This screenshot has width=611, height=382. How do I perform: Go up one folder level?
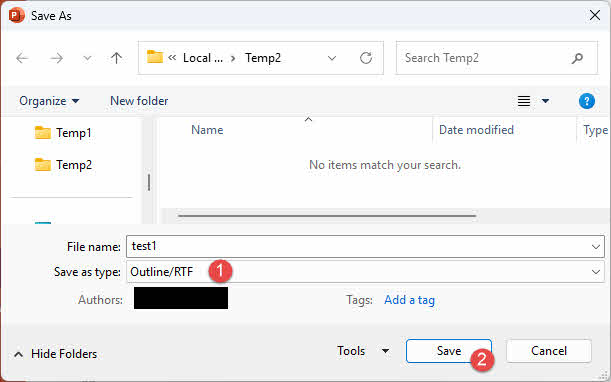[116, 58]
